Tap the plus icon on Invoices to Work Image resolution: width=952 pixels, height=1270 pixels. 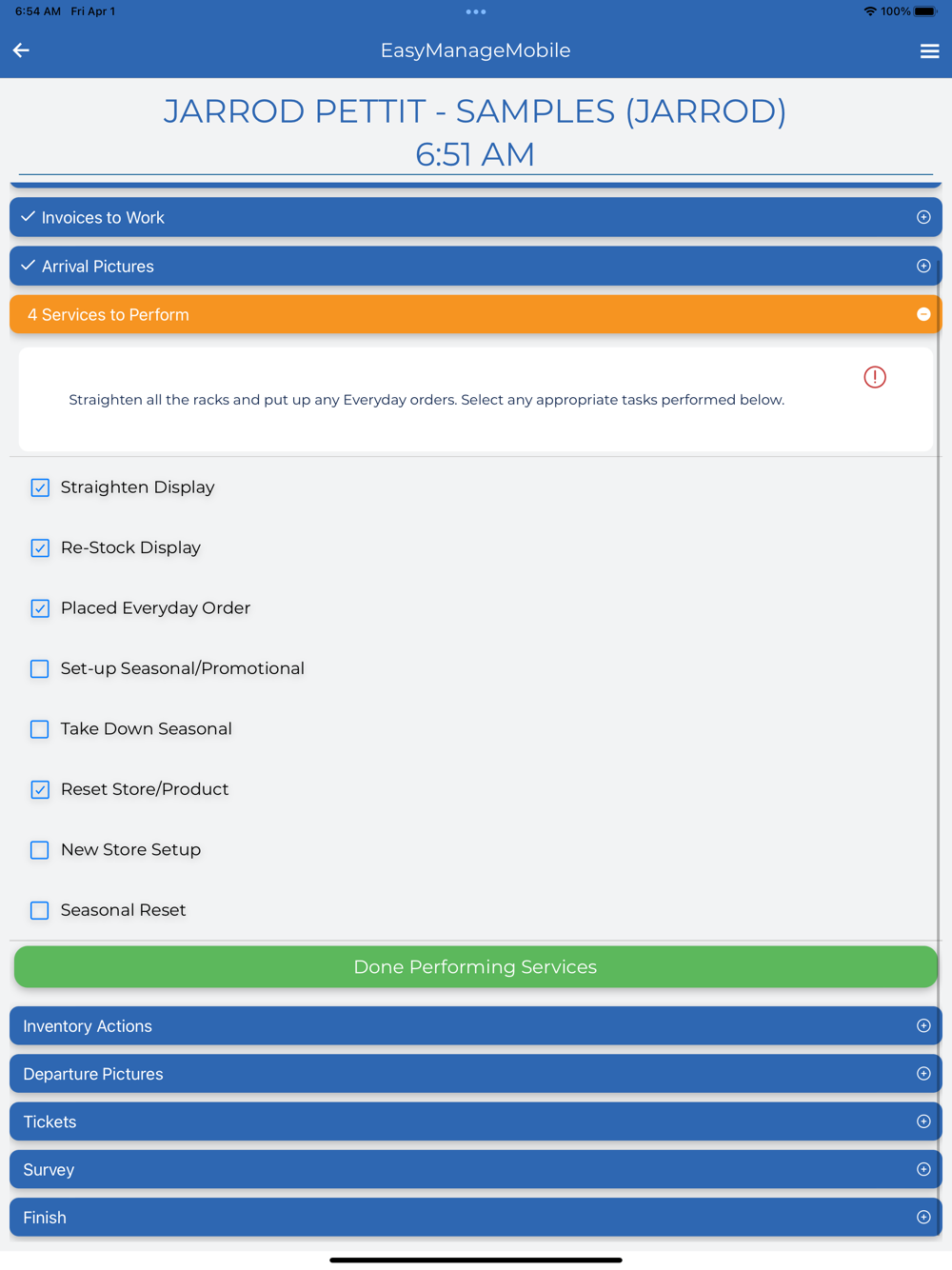(923, 217)
